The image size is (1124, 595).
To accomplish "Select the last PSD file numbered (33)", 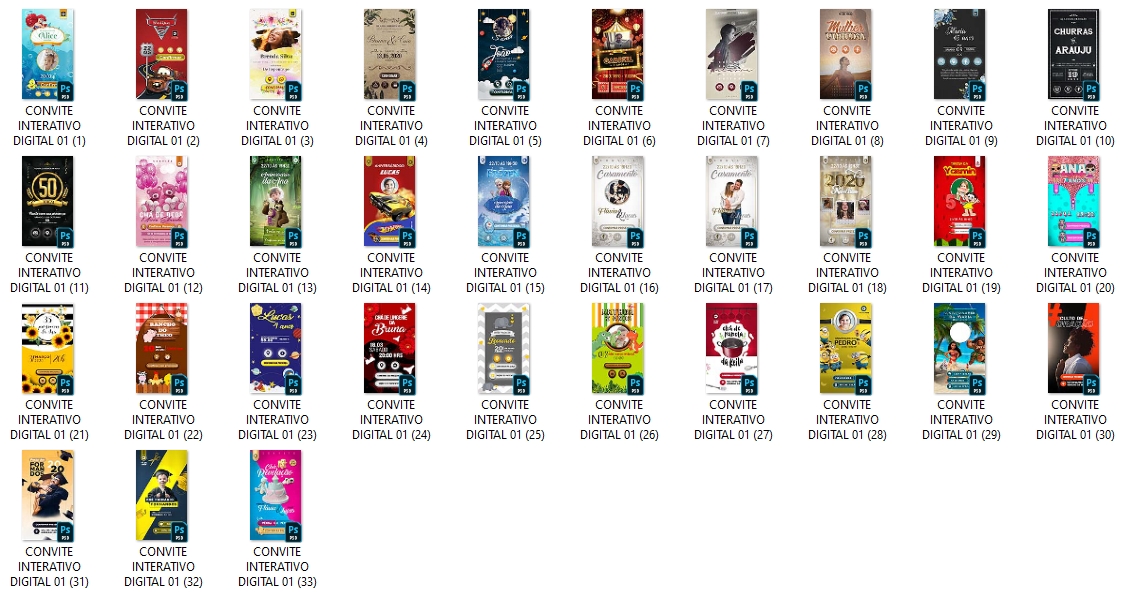I will click(x=277, y=495).
